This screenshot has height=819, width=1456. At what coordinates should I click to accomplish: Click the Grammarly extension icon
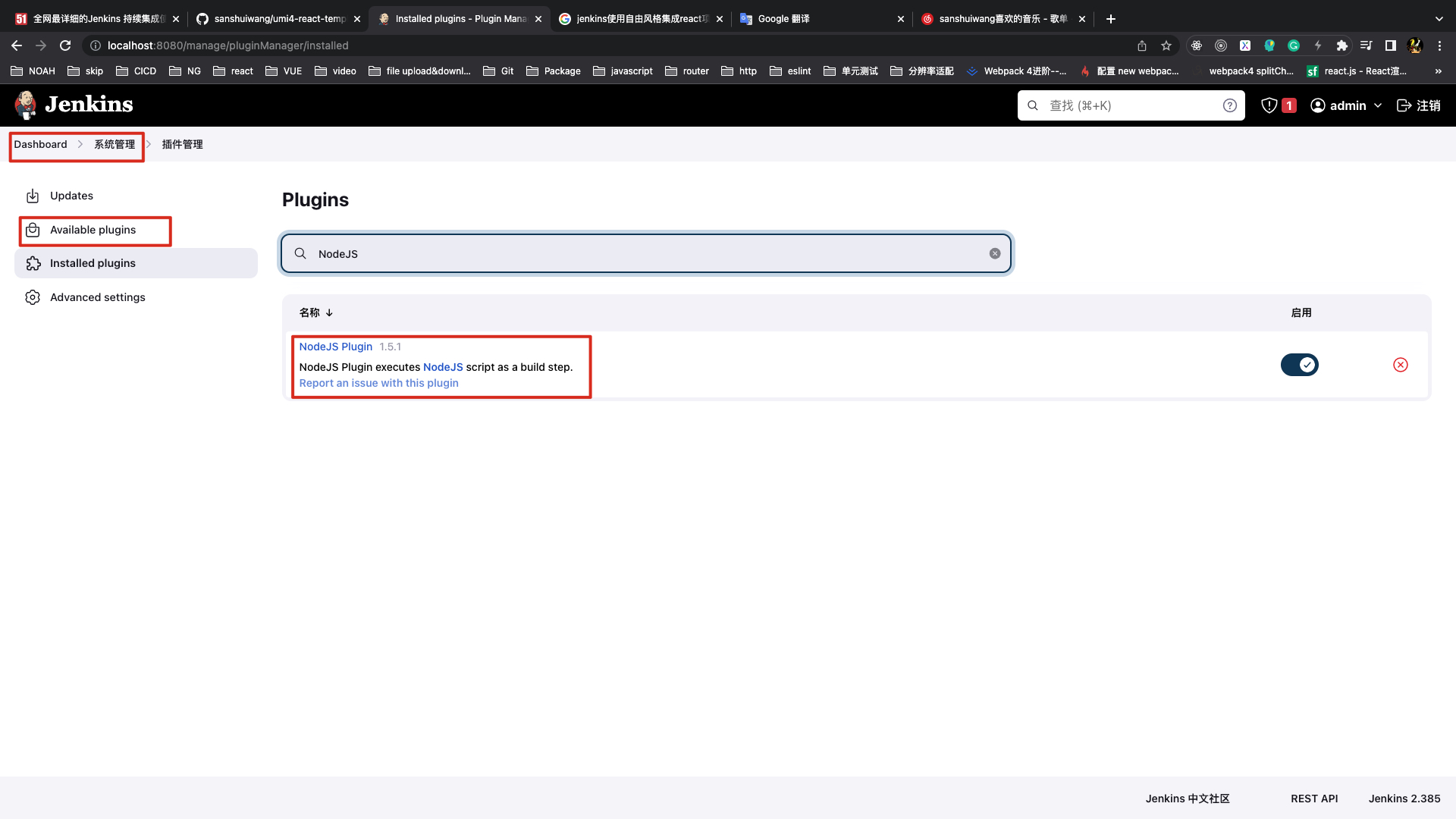1294,45
